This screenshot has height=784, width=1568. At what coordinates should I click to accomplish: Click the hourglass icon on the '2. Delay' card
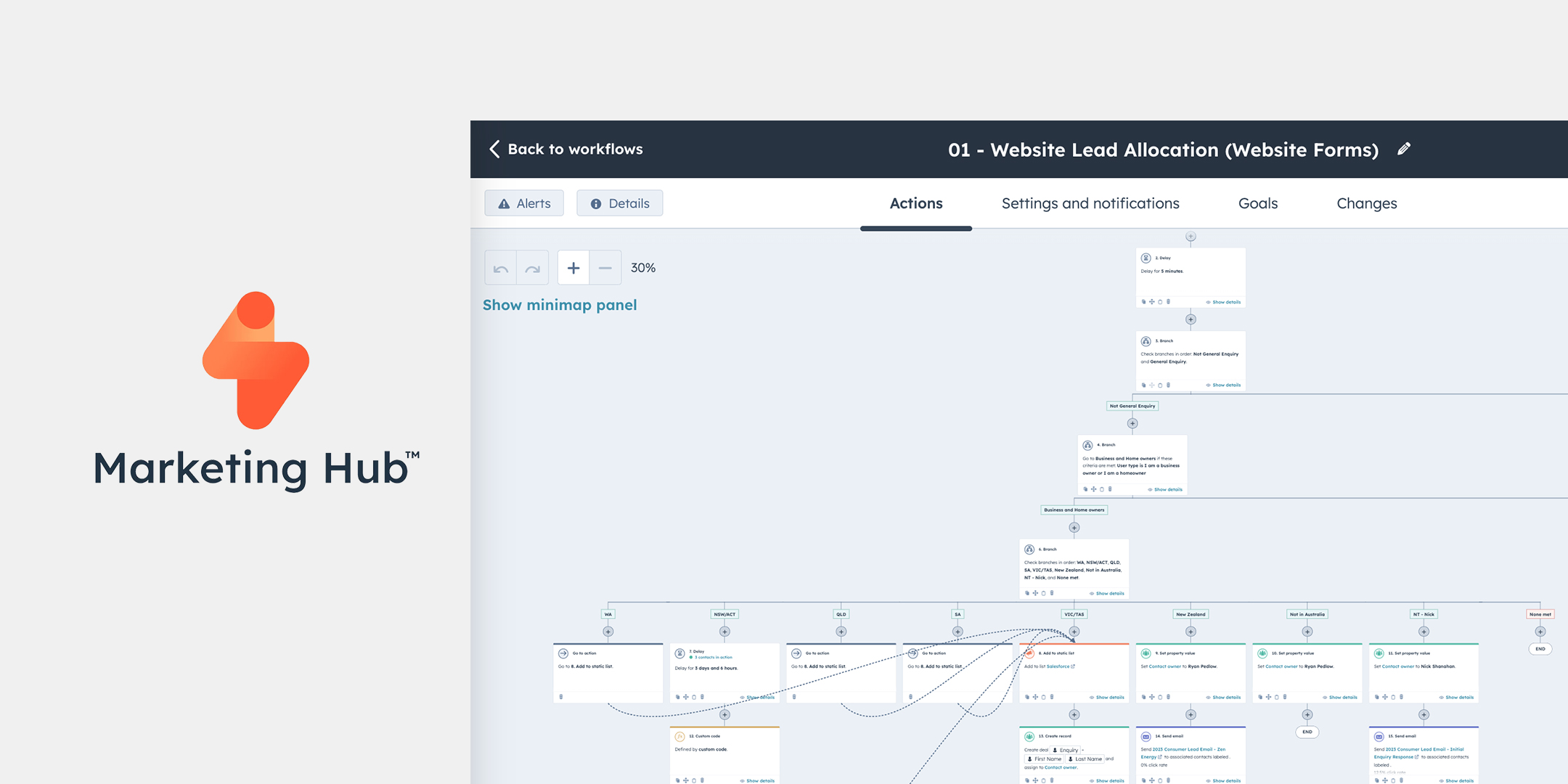1146,258
